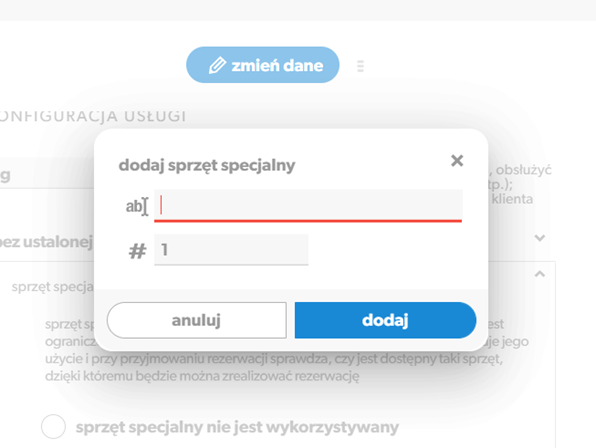
Task: Collapse the section with upward chevron
Action: pos(540,274)
